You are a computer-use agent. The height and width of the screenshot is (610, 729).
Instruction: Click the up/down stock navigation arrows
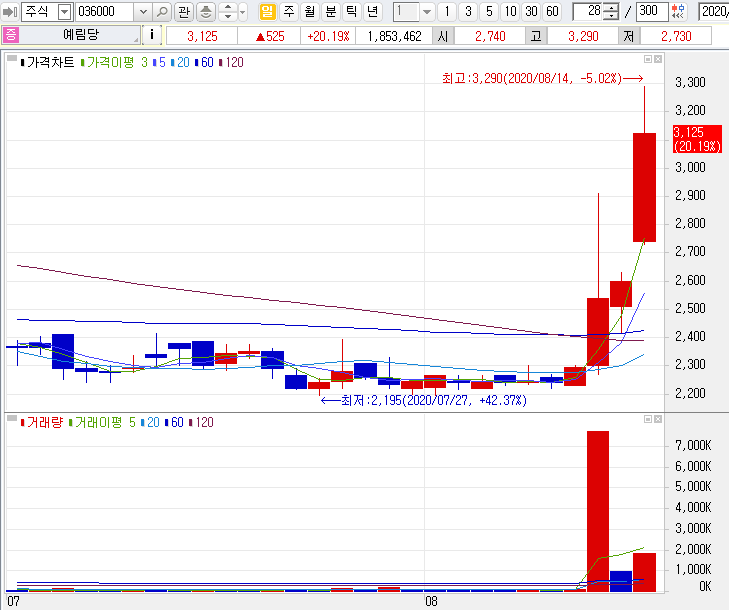click(x=228, y=12)
